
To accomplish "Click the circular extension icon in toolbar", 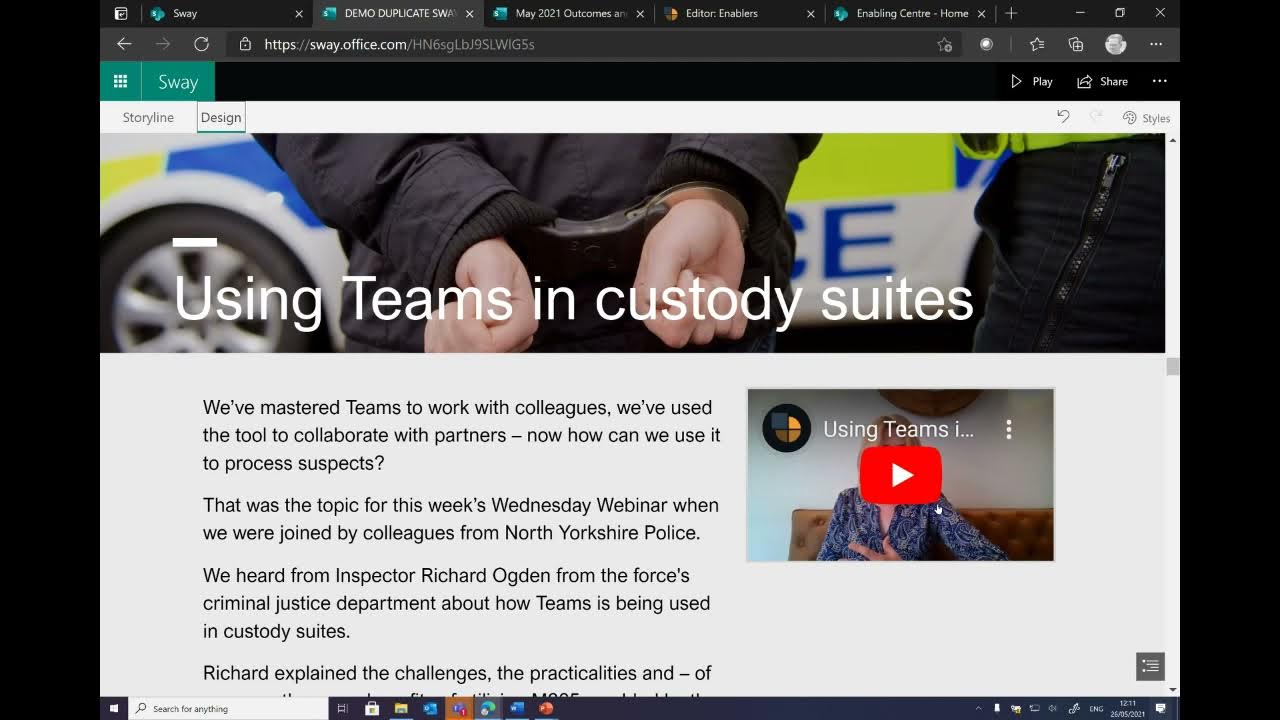I will pyautogui.click(x=986, y=44).
